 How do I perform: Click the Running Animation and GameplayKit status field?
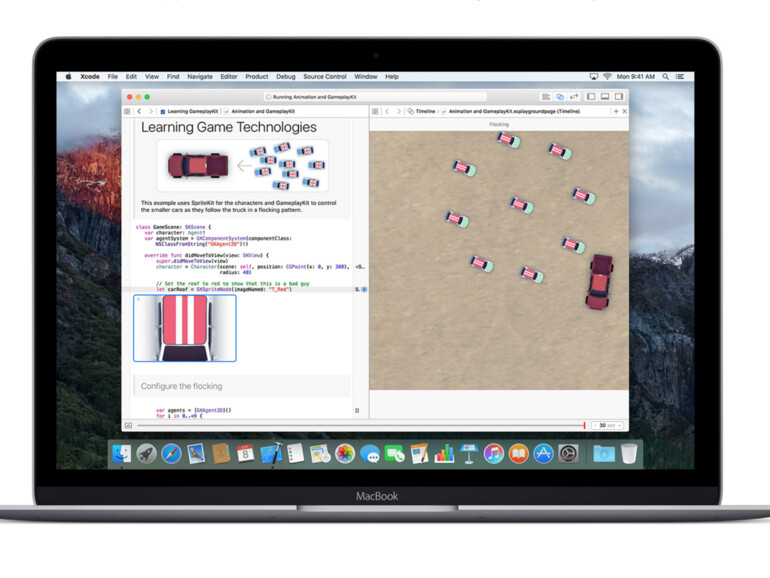376,97
